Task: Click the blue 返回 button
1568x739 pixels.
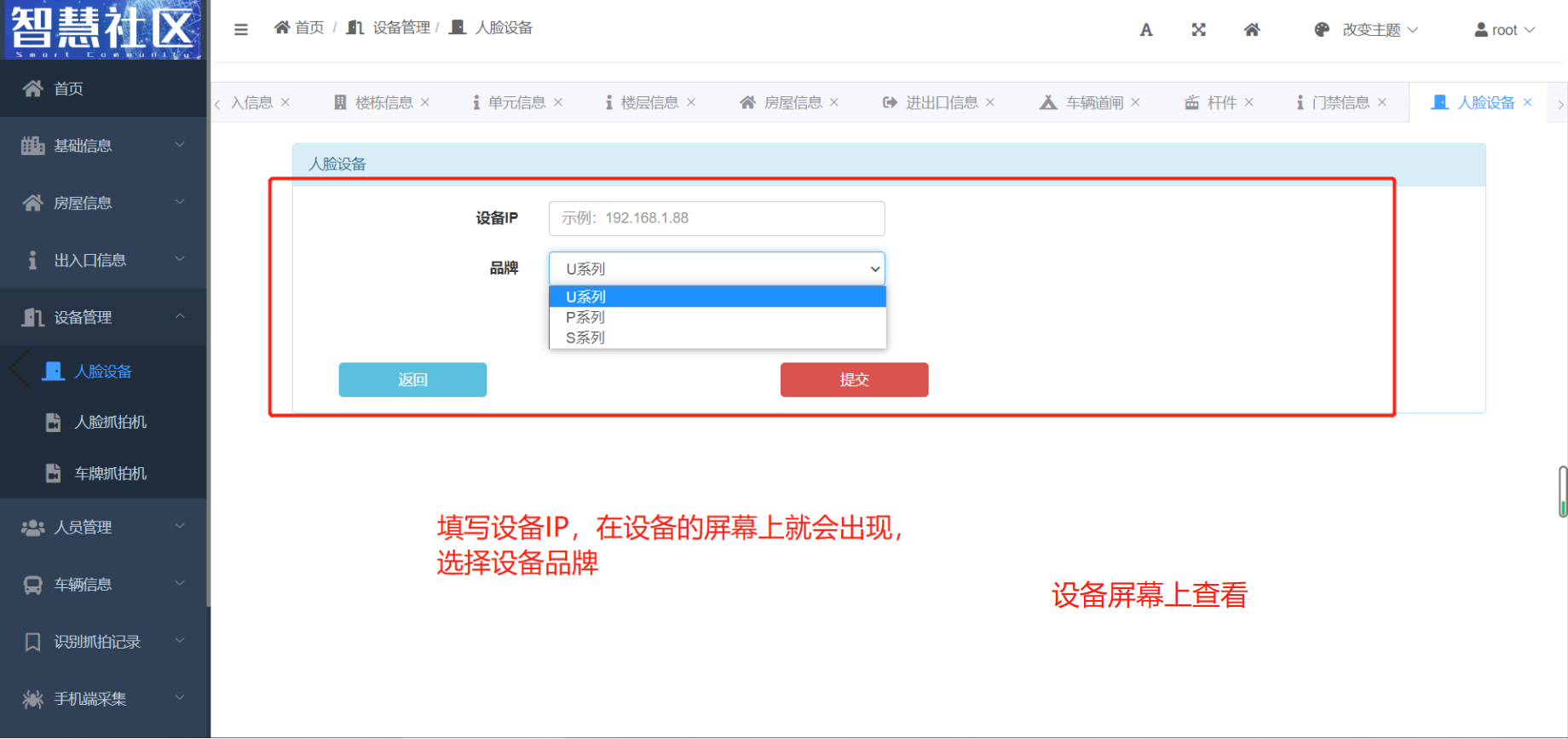Action: point(412,379)
